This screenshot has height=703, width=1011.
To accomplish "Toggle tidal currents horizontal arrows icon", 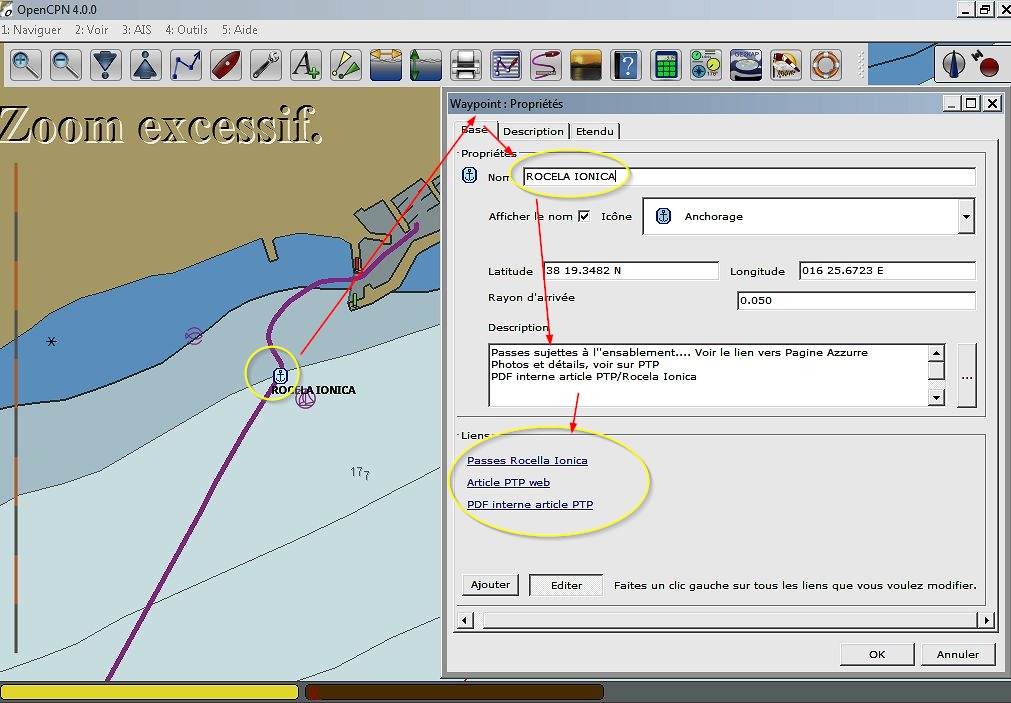I will click(x=386, y=65).
